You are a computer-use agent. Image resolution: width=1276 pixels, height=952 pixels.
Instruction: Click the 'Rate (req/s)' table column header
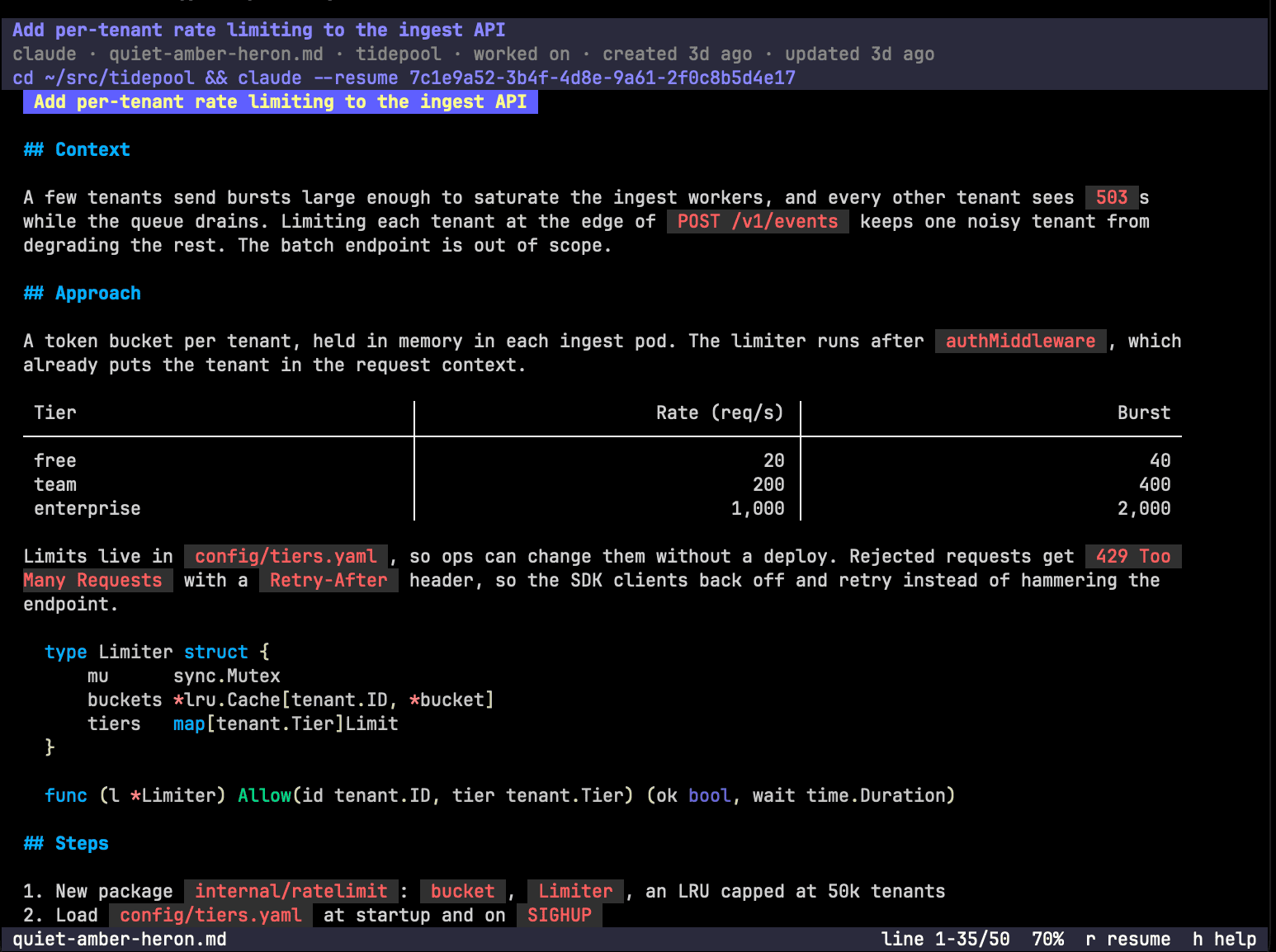[720, 412]
